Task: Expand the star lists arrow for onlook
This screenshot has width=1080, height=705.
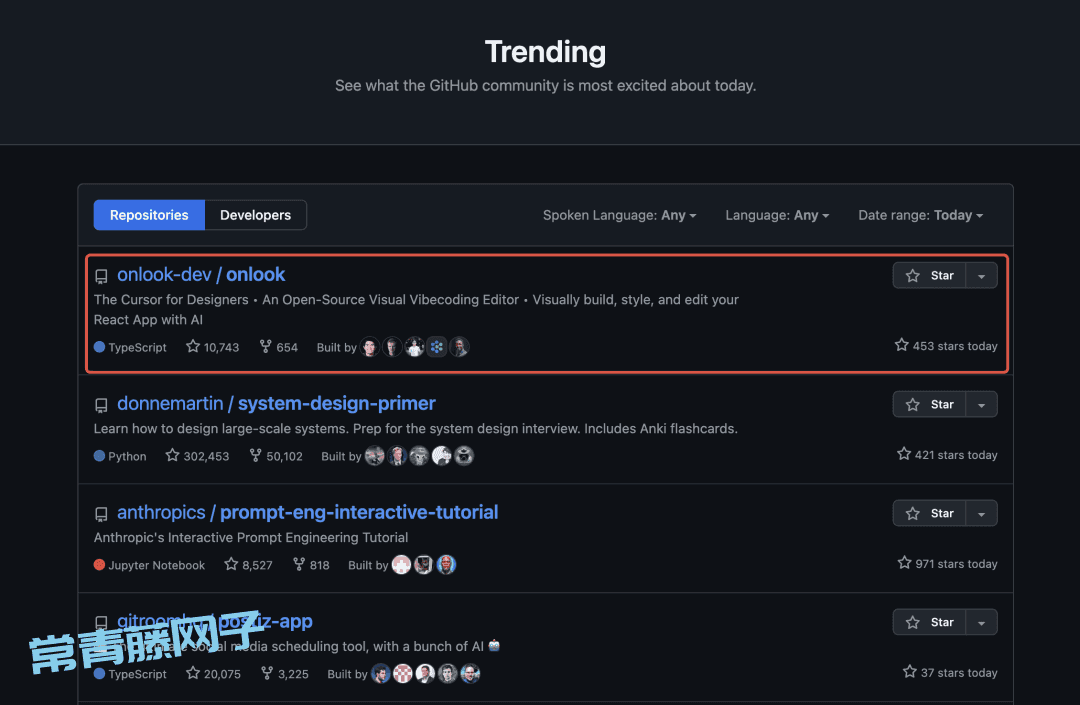Action: tap(982, 275)
